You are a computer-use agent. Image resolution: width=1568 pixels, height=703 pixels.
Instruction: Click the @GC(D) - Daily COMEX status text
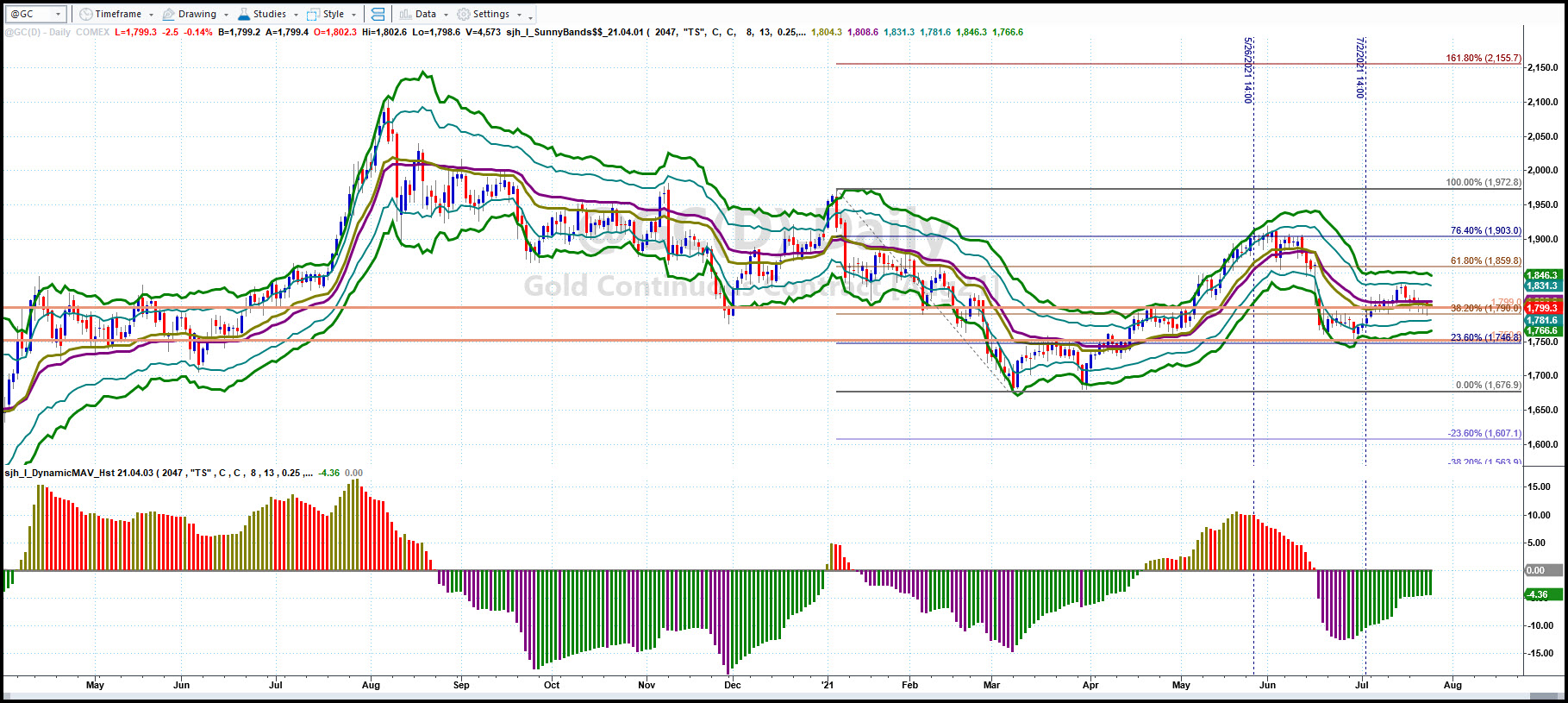[58, 32]
